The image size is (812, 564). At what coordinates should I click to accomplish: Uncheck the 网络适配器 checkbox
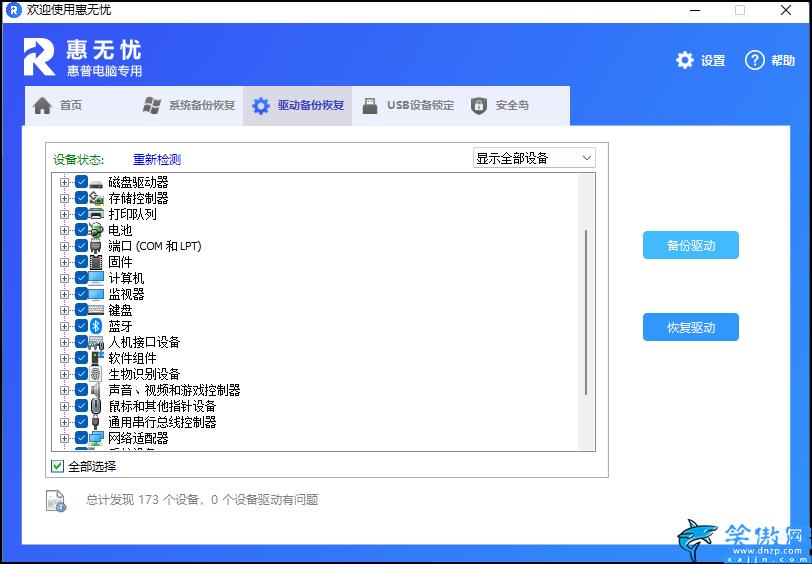tap(81, 438)
